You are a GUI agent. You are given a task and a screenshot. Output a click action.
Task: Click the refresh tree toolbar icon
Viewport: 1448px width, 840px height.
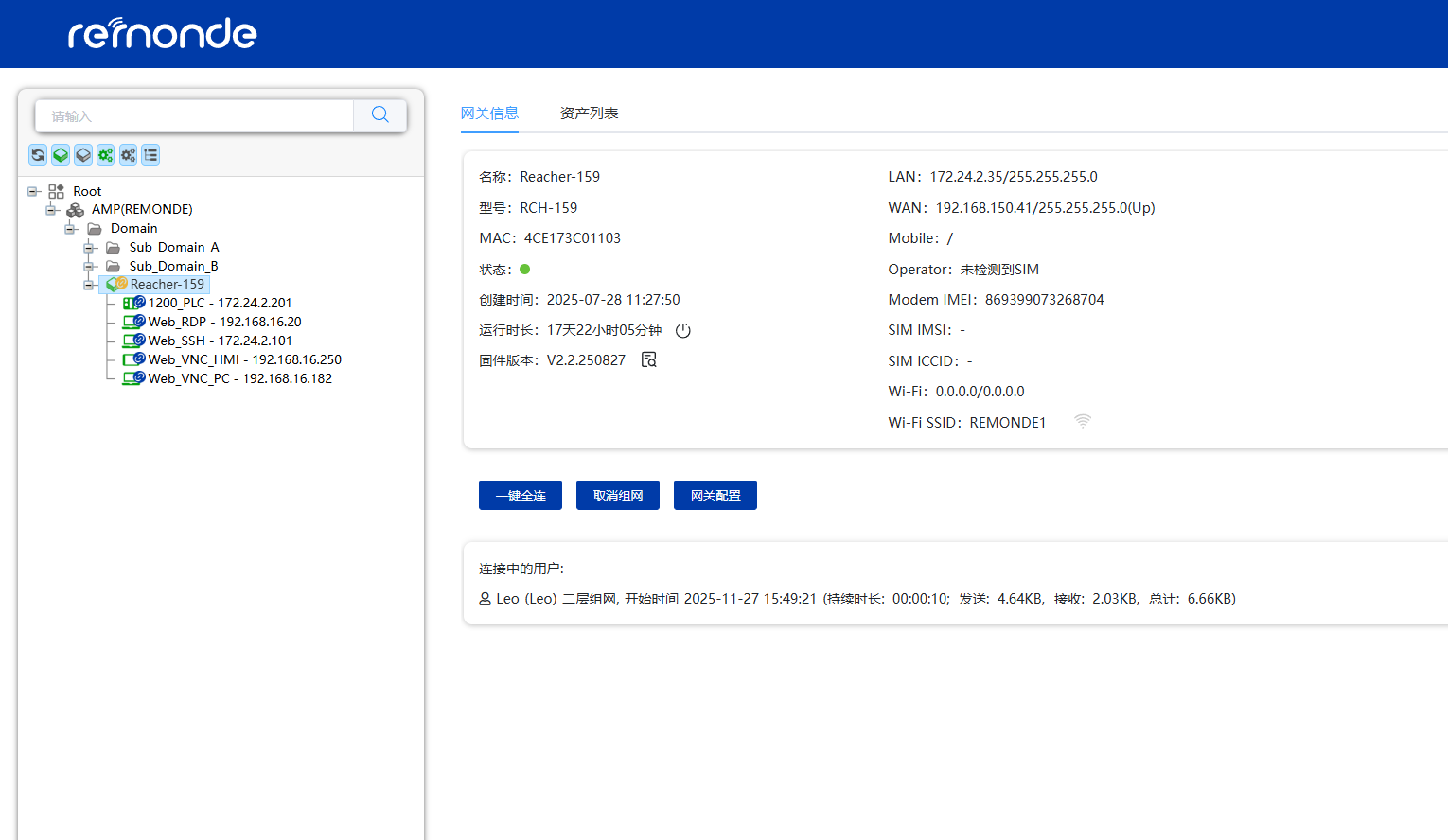click(x=38, y=155)
